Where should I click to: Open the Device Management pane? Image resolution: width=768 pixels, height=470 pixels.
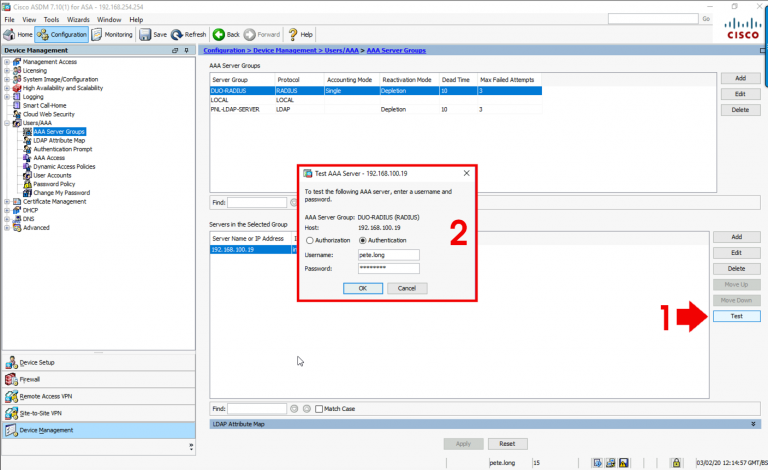(98, 430)
